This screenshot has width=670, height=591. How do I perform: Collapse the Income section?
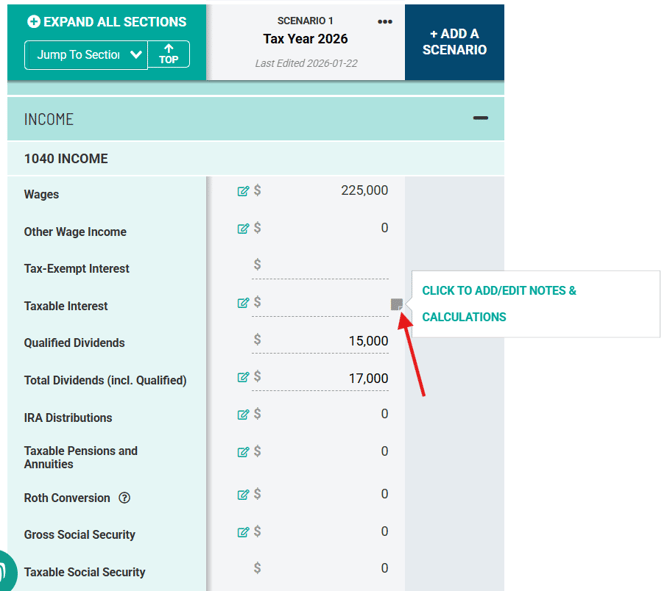480,118
